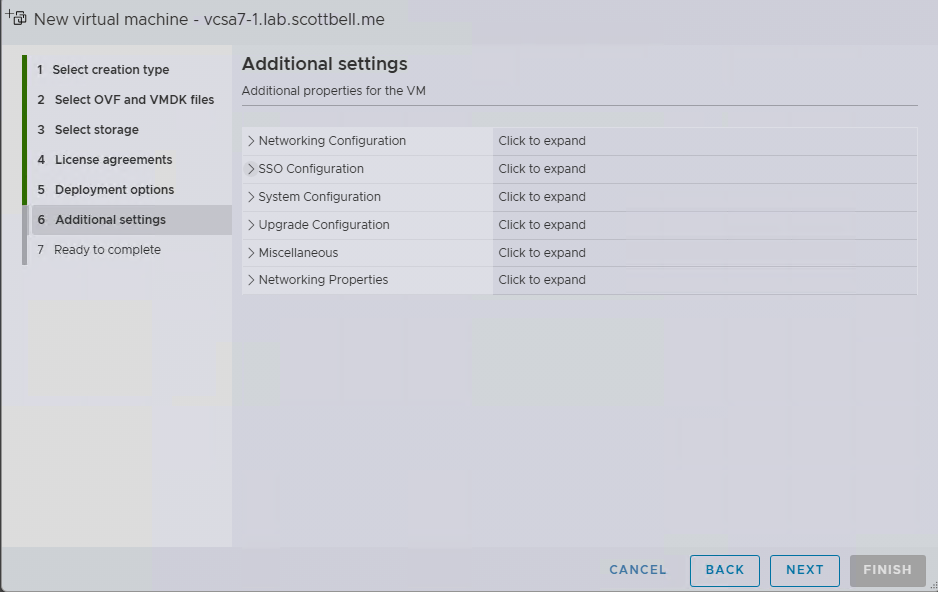Click the new virtual machine title icon
This screenshot has height=592, width=938.
tap(16, 18)
